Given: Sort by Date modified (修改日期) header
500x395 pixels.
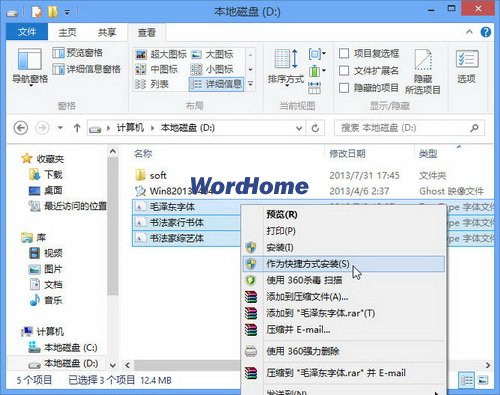Looking at the screenshot, I should click(347, 154).
